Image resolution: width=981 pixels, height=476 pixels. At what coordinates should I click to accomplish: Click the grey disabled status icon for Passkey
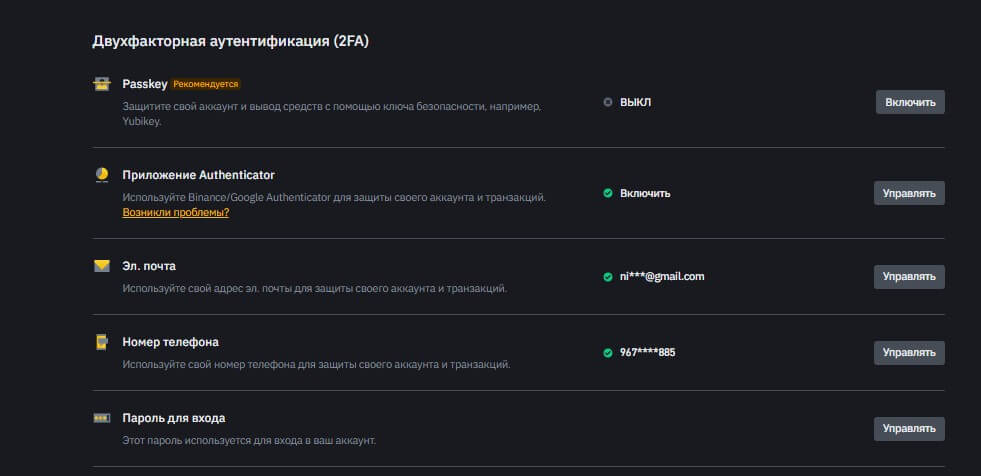coord(608,102)
